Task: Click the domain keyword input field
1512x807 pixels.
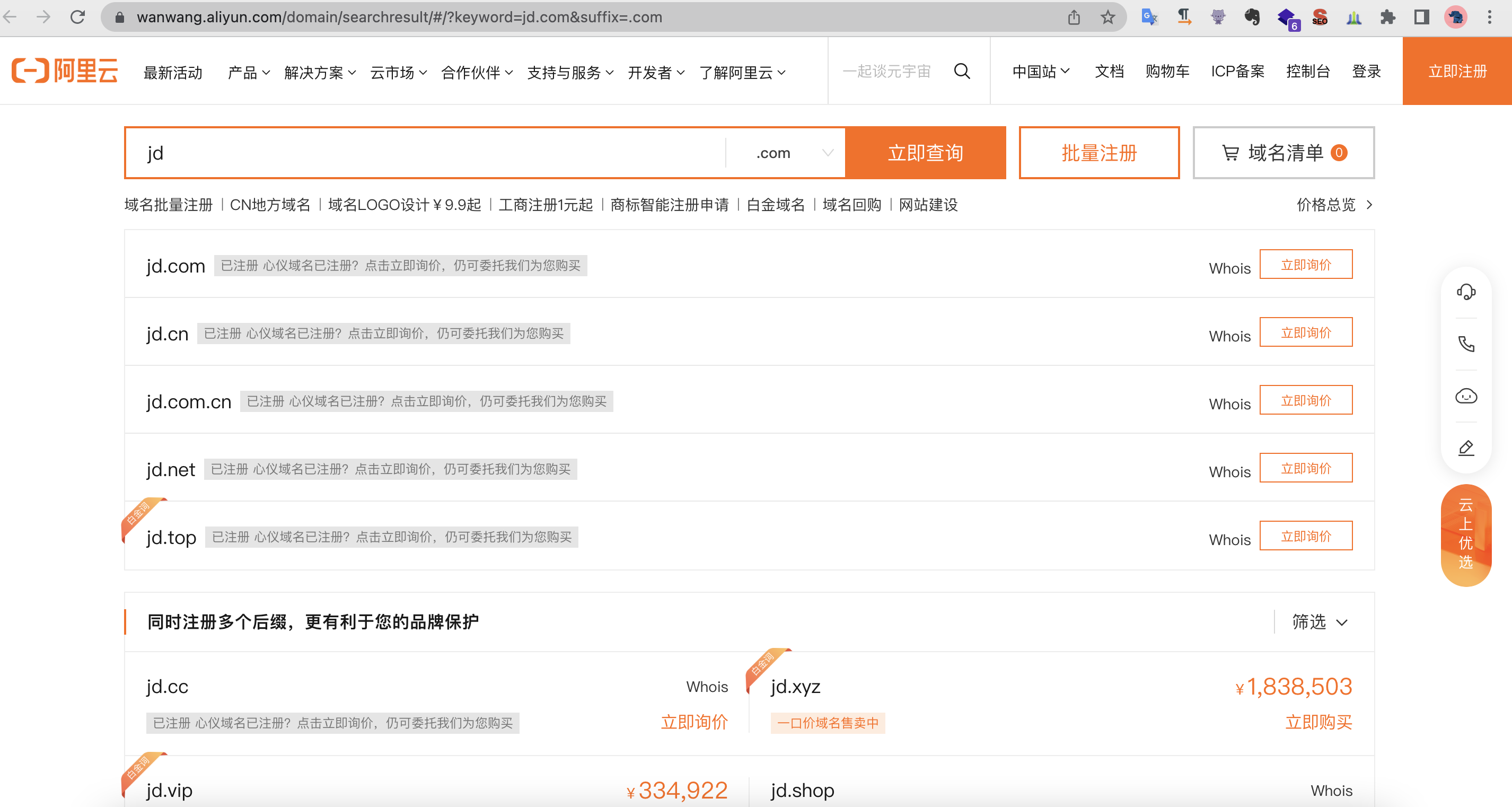Action: 423,153
